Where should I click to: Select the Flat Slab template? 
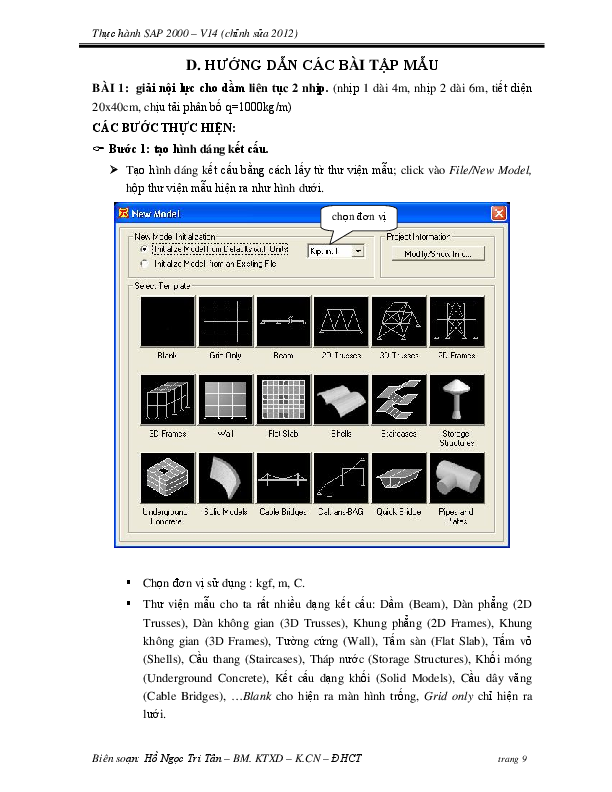(x=284, y=402)
